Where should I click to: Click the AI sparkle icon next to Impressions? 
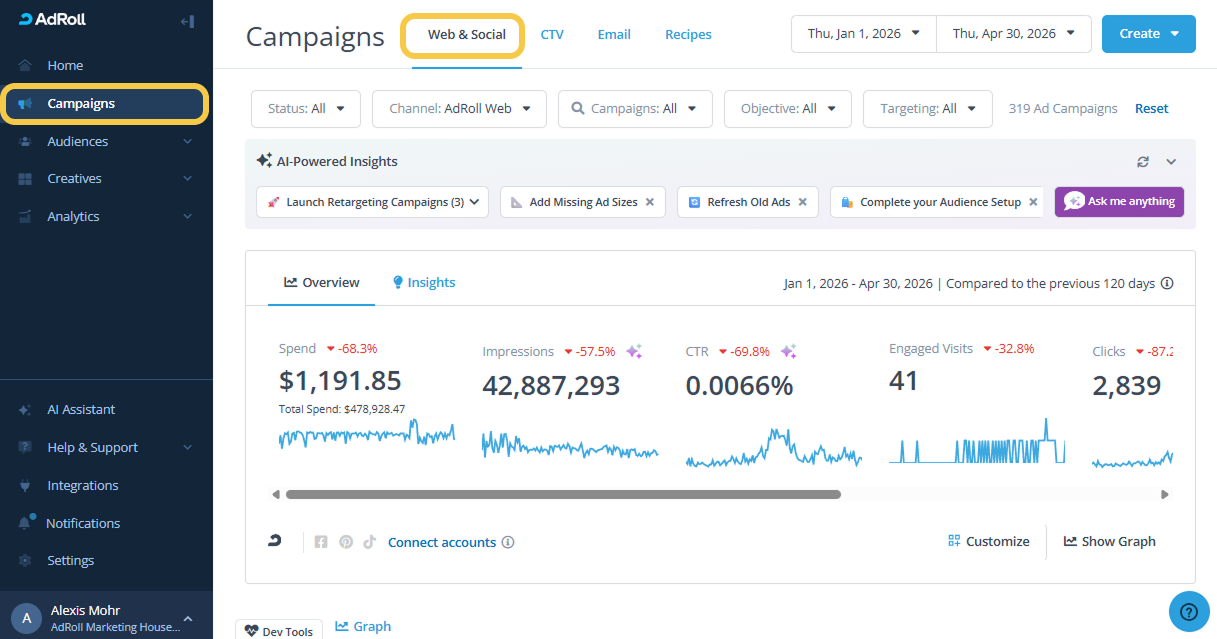pyautogui.click(x=634, y=351)
